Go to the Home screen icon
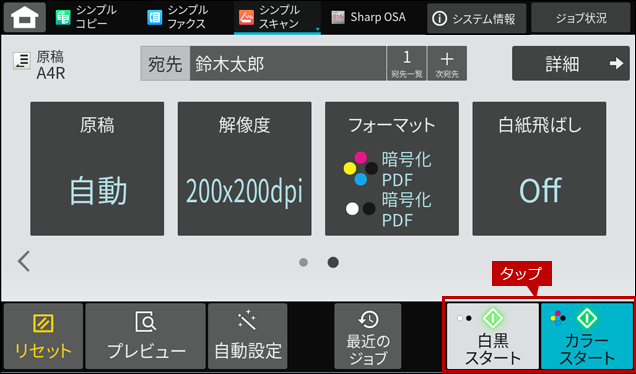 (25, 17)
